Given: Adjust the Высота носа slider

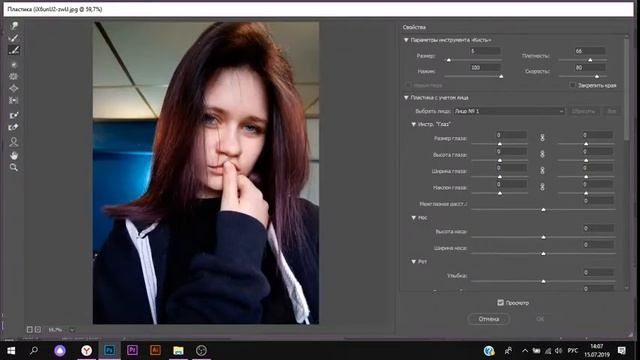Looking at the screenshot, I should (x=543, y=237).
